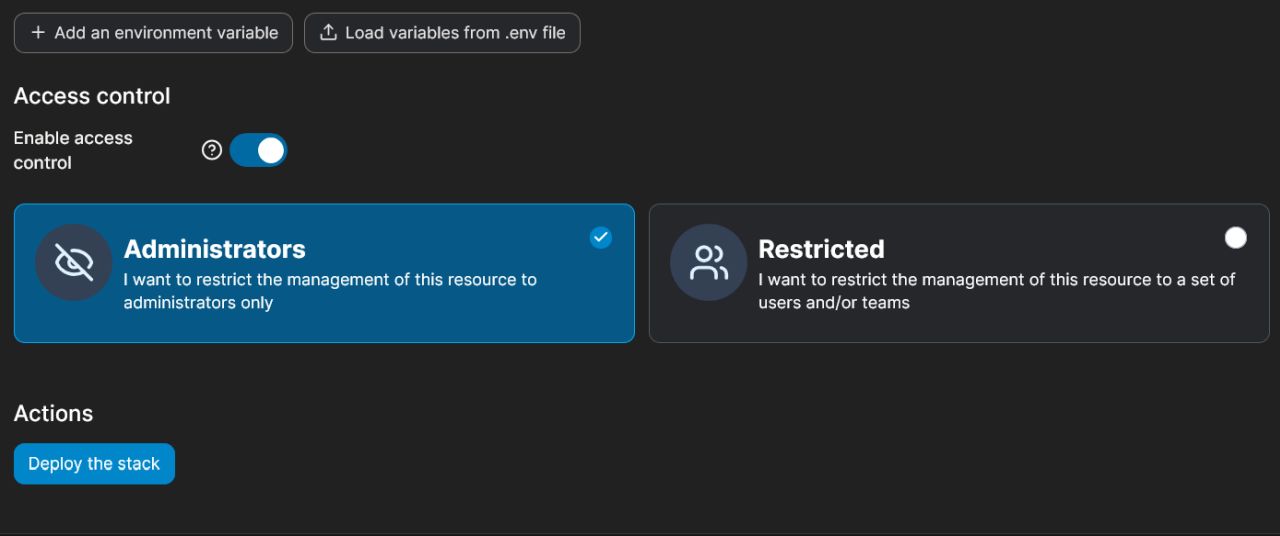
Task: Click the upload icon for loading .env file
Action: tap(328, 32)
